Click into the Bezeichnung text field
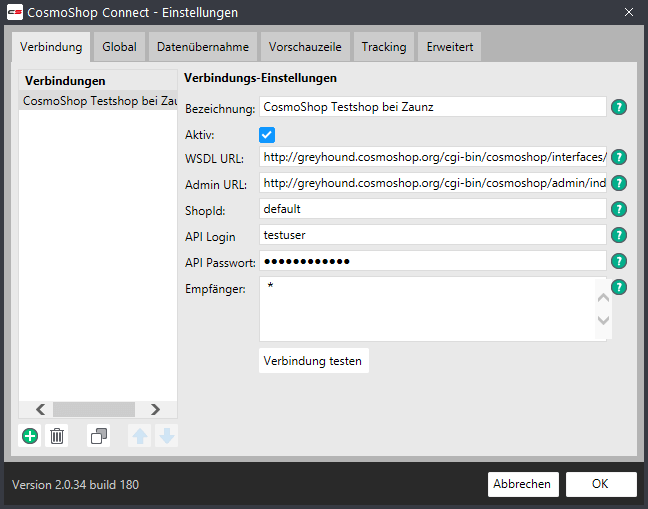 pyautogui.click(x=433, y=107)
